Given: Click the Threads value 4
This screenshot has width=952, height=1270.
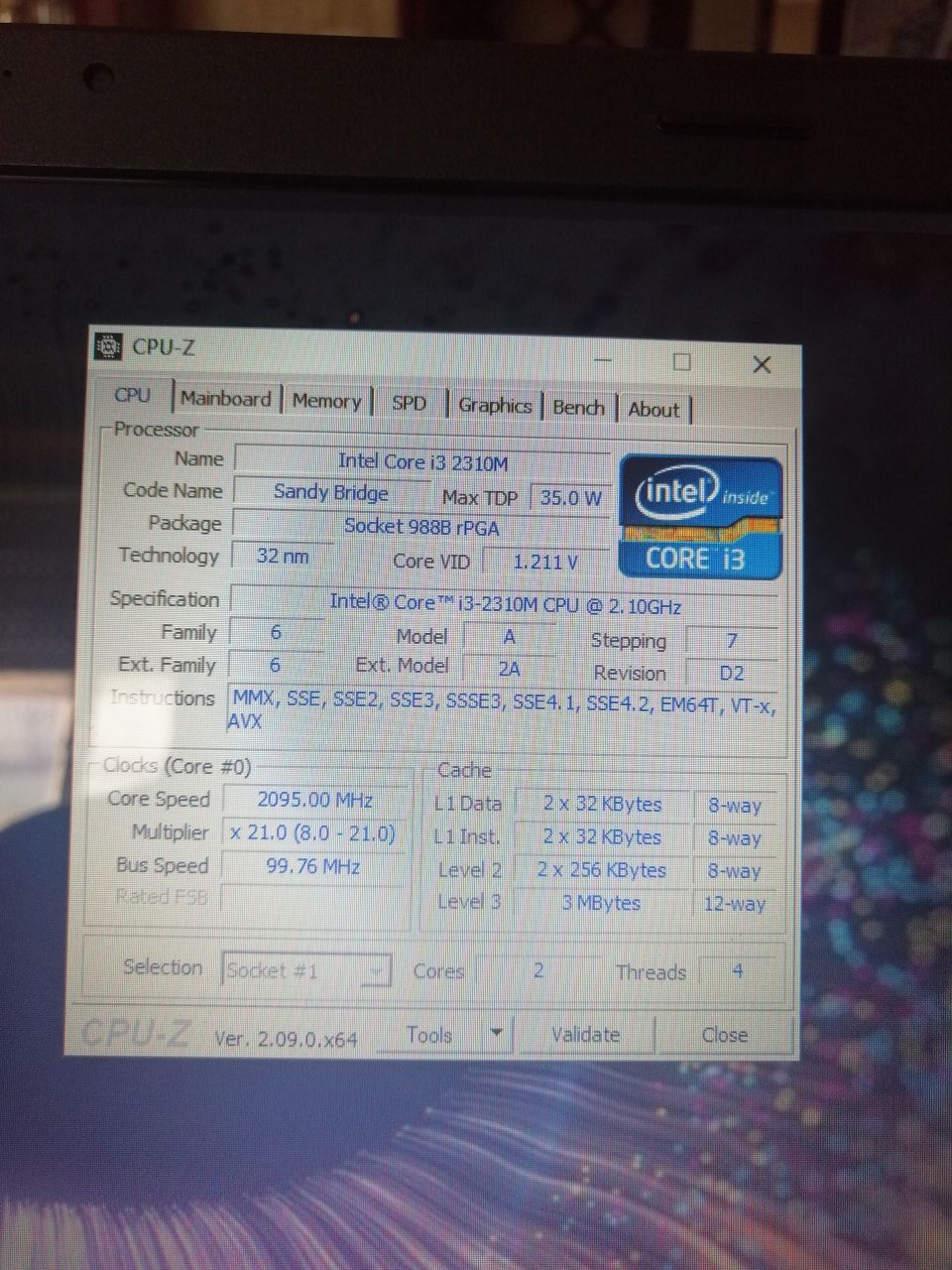Looking at the screenshot, I should coord(738,970).
